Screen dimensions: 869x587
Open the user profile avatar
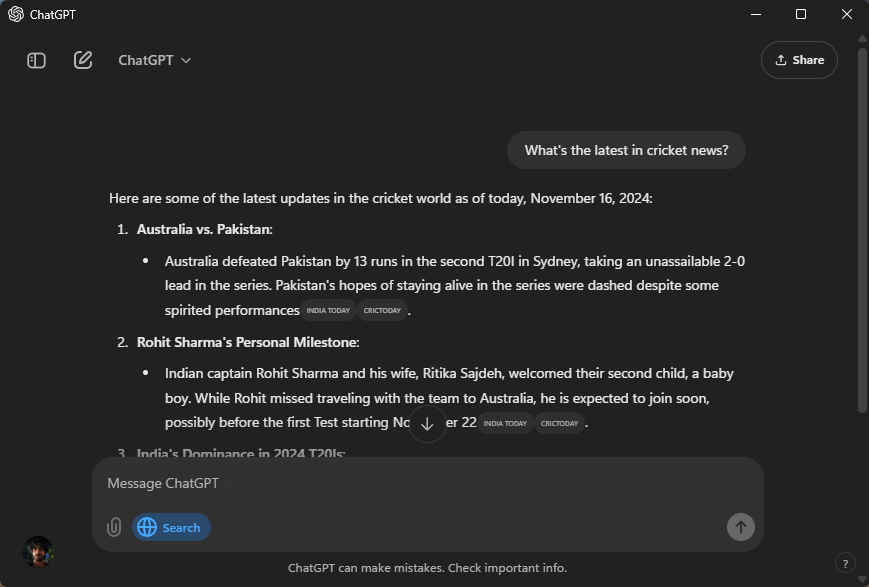(38, 551)
